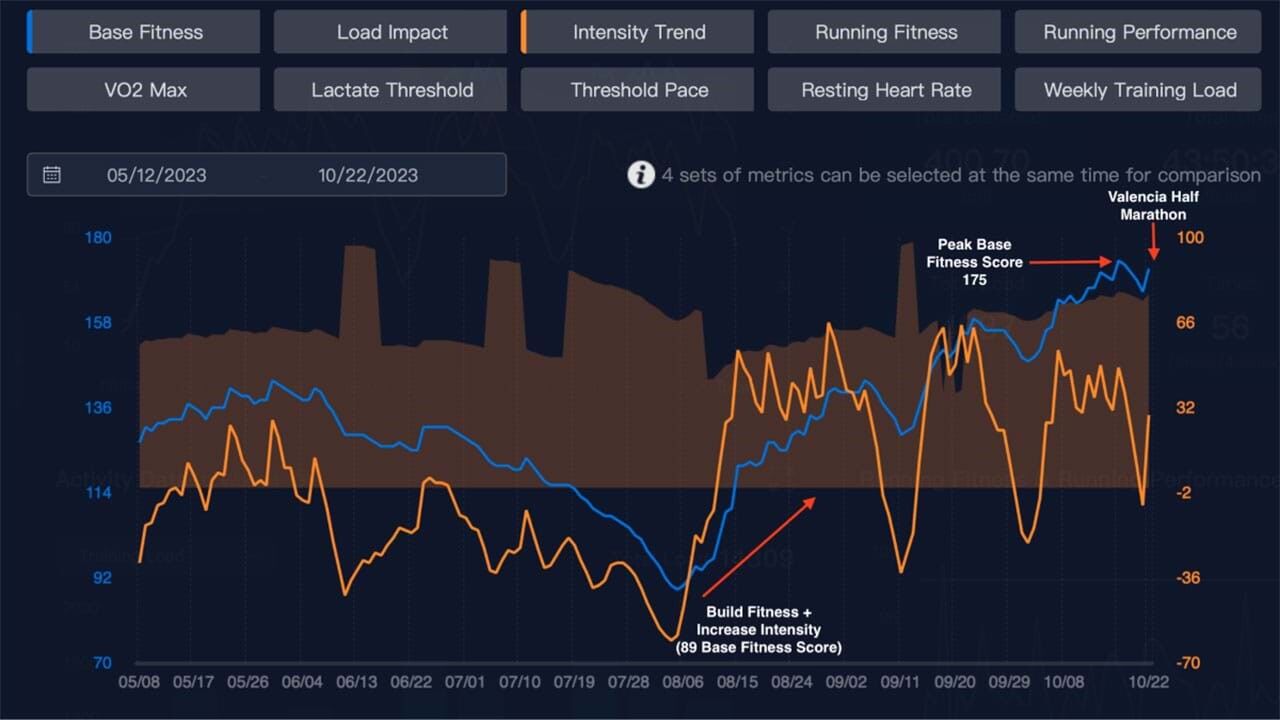Click the Build Fitness + Increase Intensity annotation
The height and width of the screenshot is (720, 1280).
click(759, 630)
